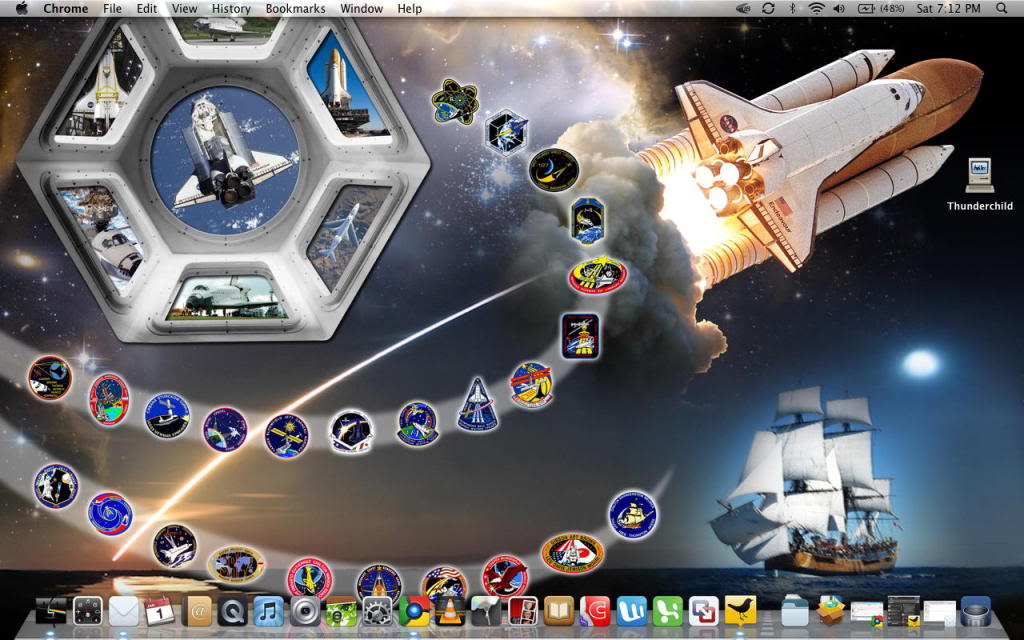
Task: Open the History menu
Action: (x=231, y=8)
